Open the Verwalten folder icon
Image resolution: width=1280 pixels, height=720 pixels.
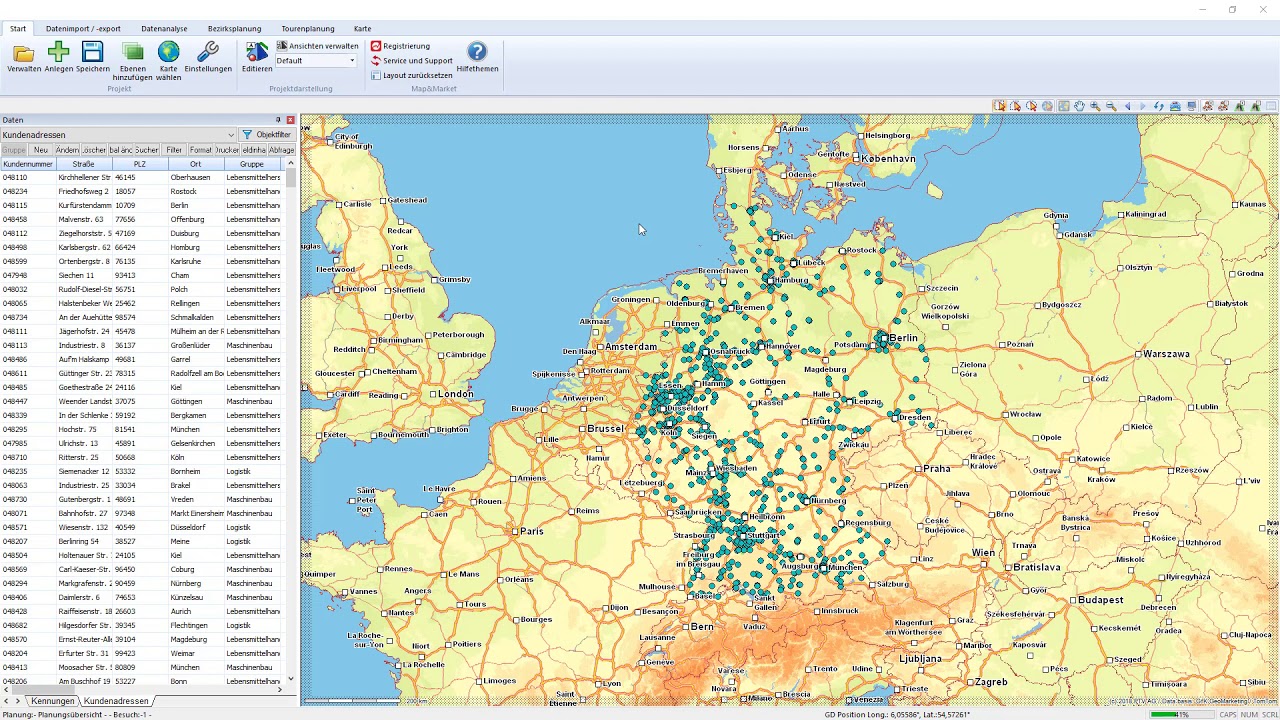pos(24,58)
